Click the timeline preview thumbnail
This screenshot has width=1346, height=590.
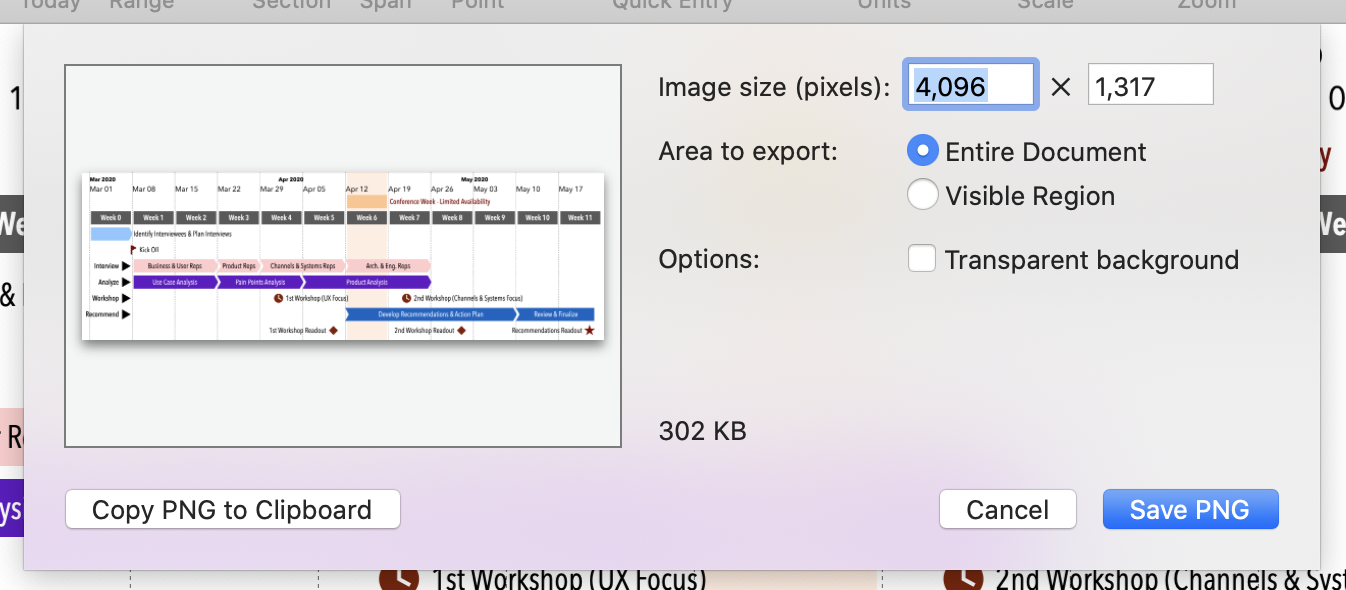tap(343, 256)
